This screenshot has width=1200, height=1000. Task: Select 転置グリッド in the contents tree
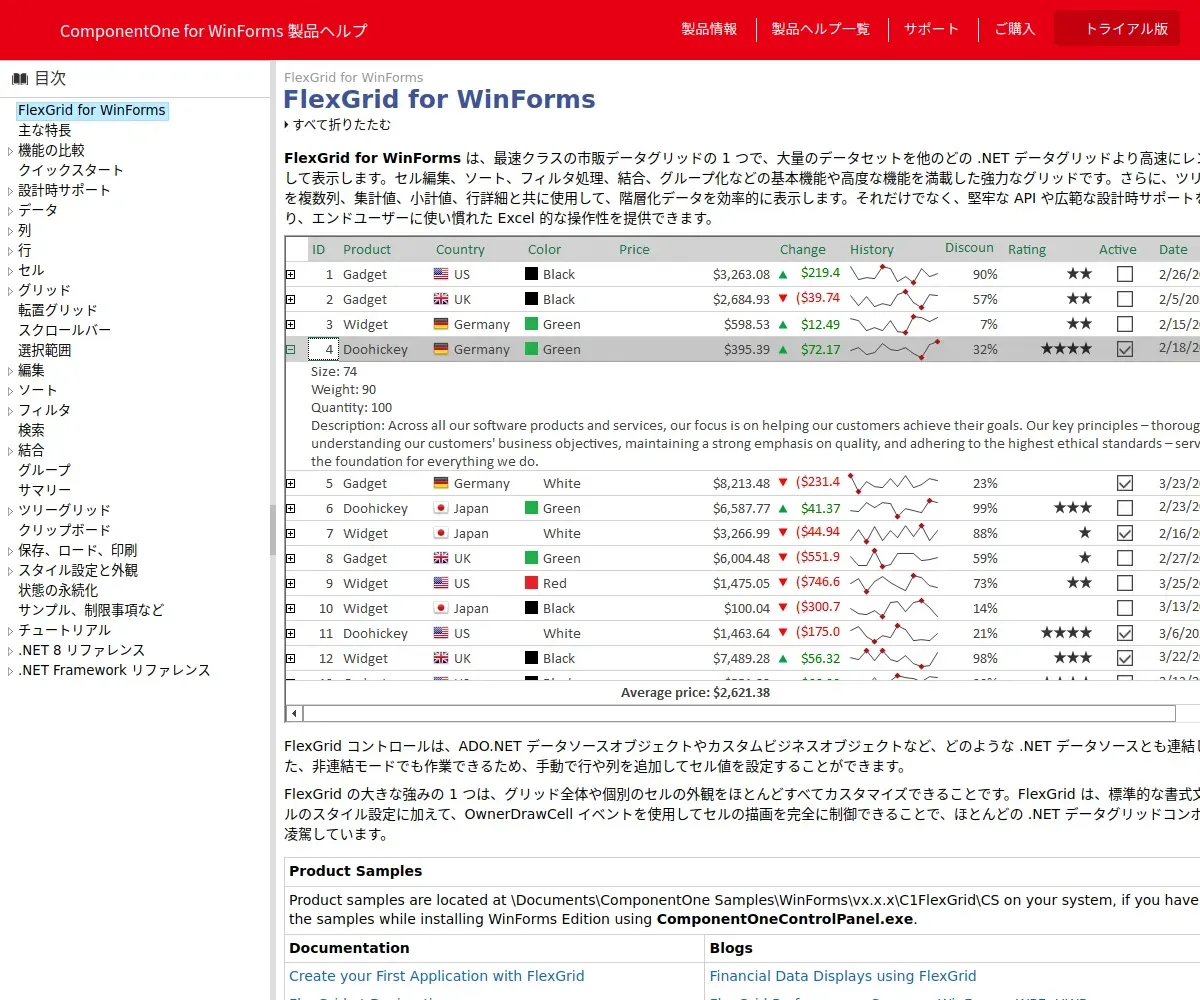(x=58, y=310)
